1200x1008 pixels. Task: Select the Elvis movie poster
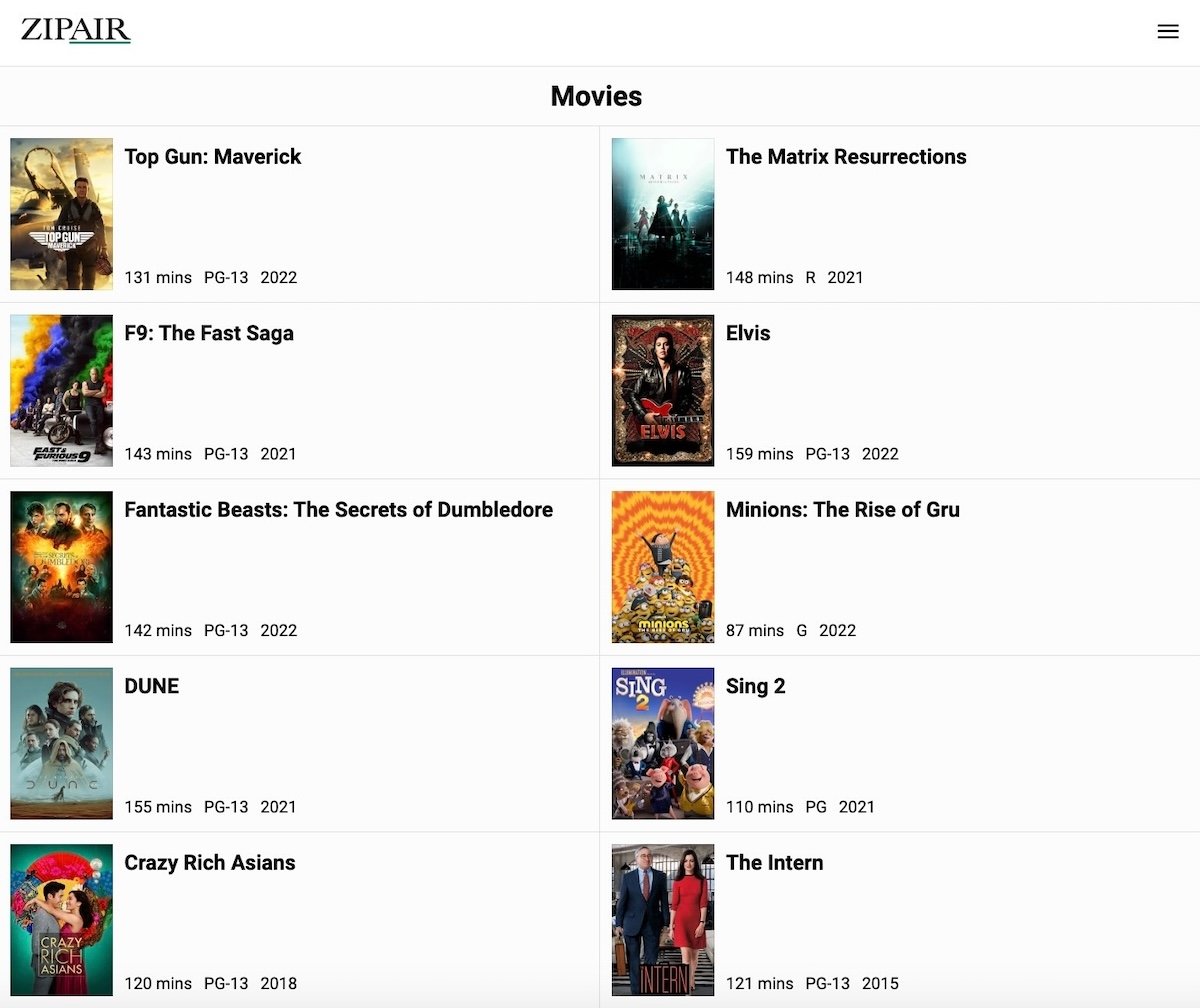click(x=663, y=391)
